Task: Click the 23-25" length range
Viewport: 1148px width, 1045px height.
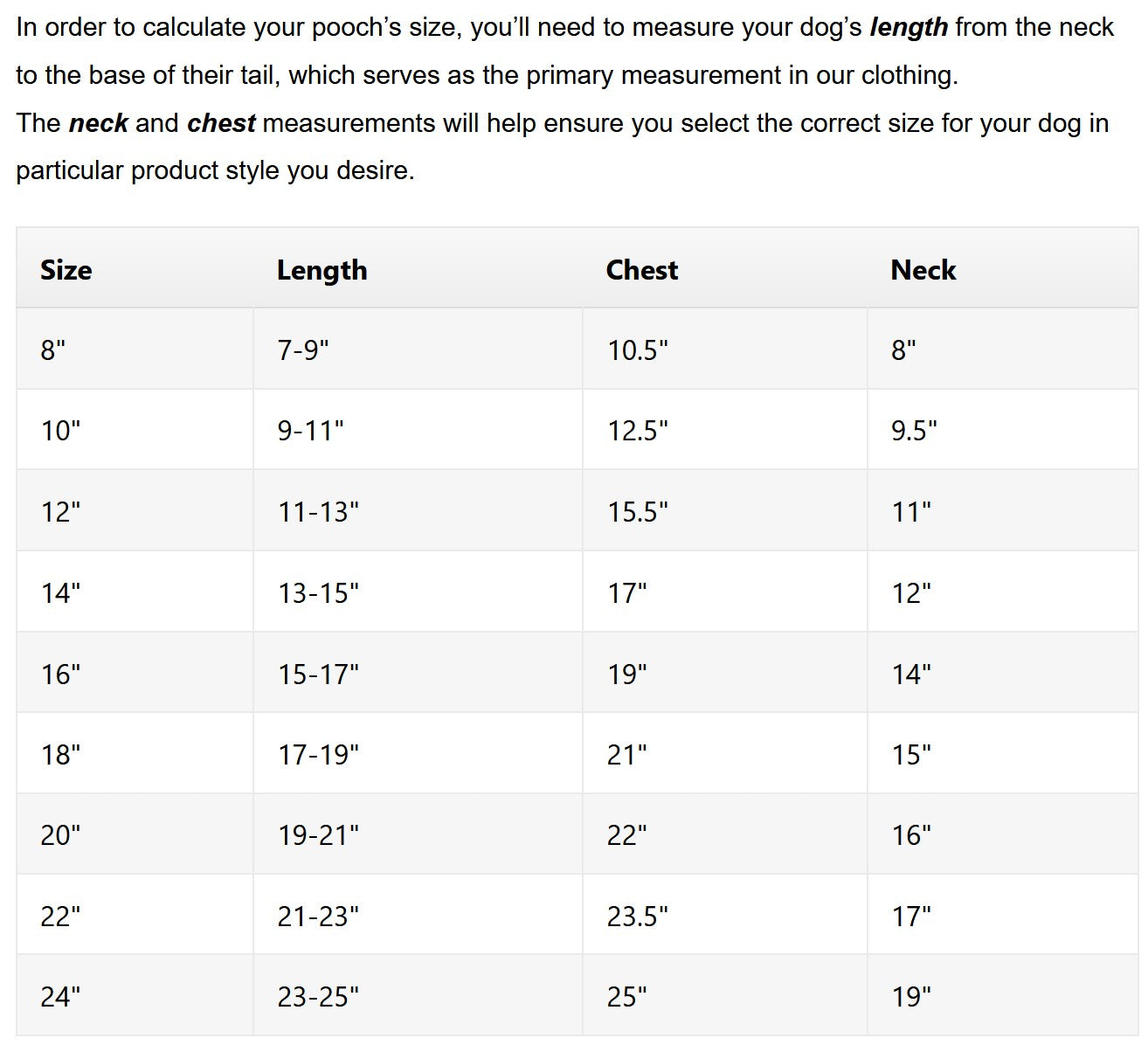Action: tap(318, 997)
